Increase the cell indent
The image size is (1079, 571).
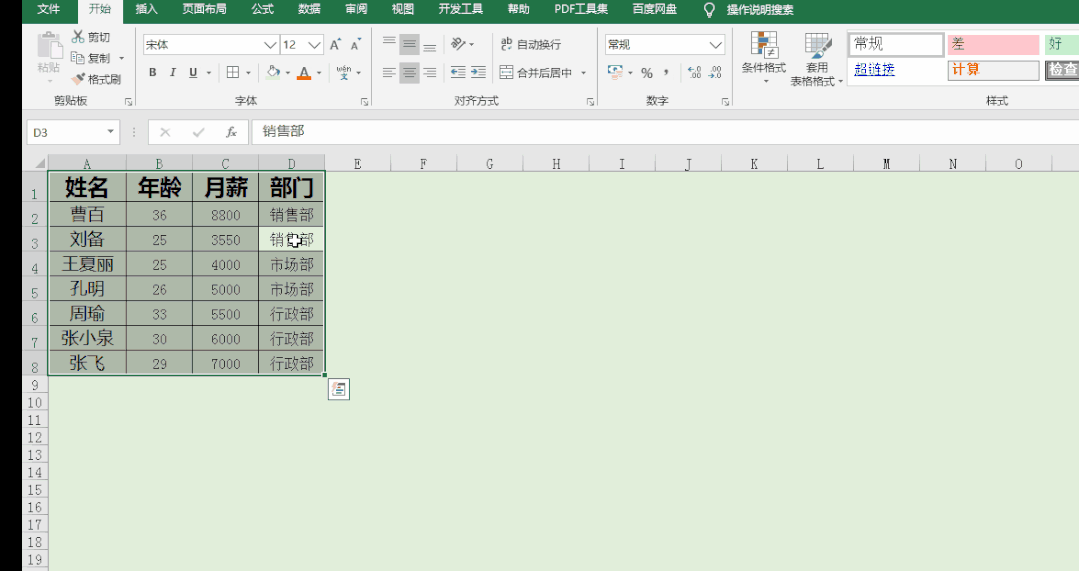(x=478, y=72)
